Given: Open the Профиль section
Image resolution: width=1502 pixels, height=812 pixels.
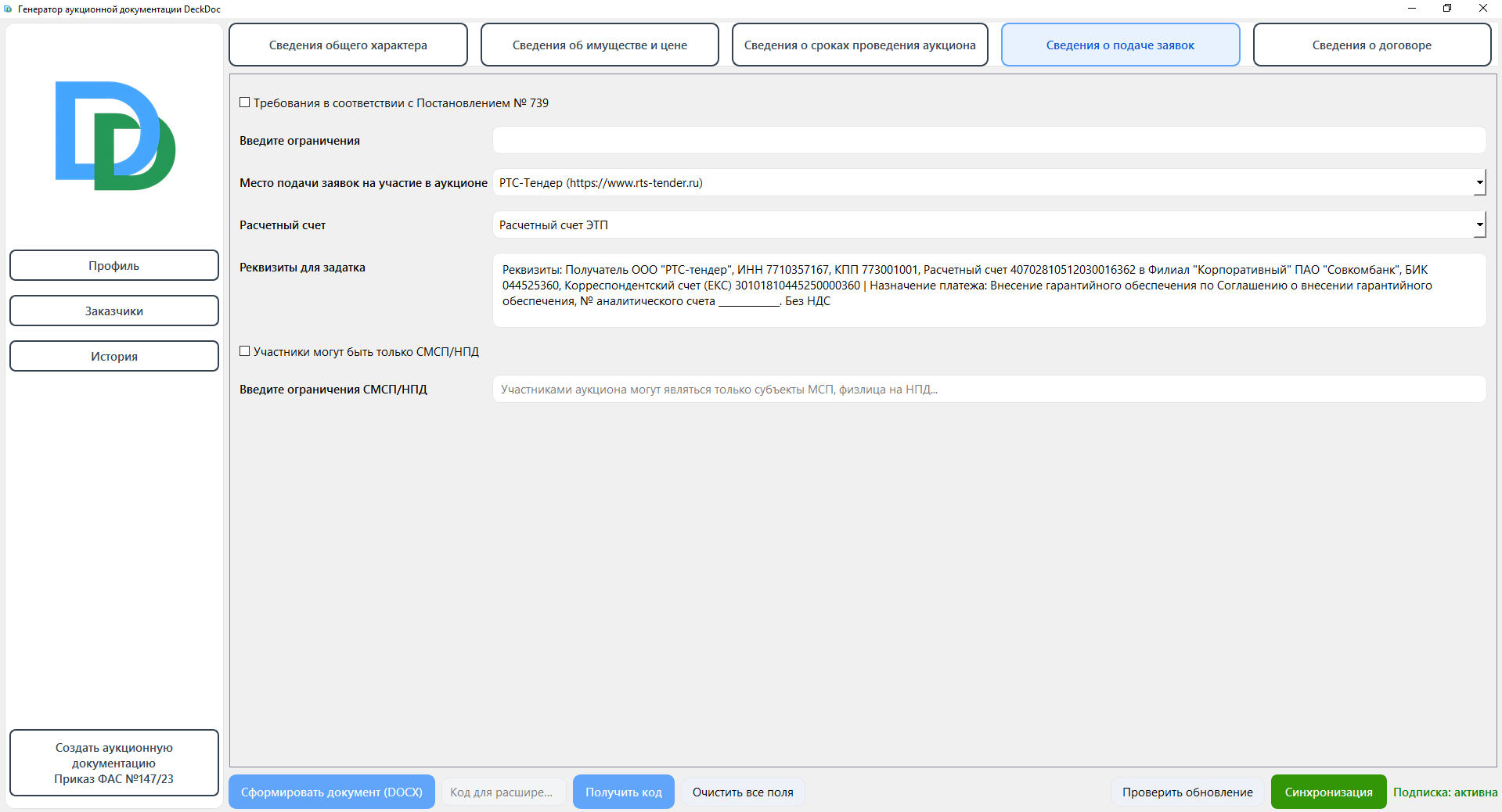Looking at the screenshot, I should click(x=114, y=265).
